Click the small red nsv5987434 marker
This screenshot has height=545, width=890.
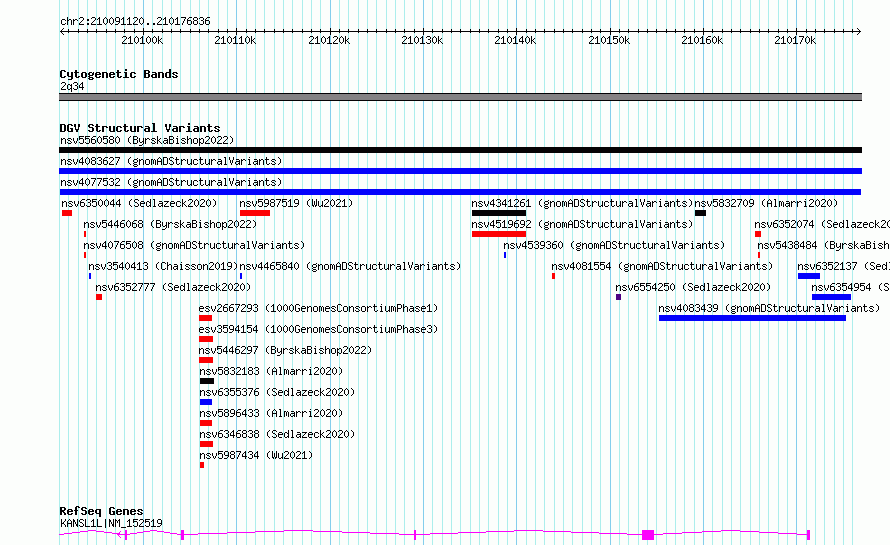point(202,465)
